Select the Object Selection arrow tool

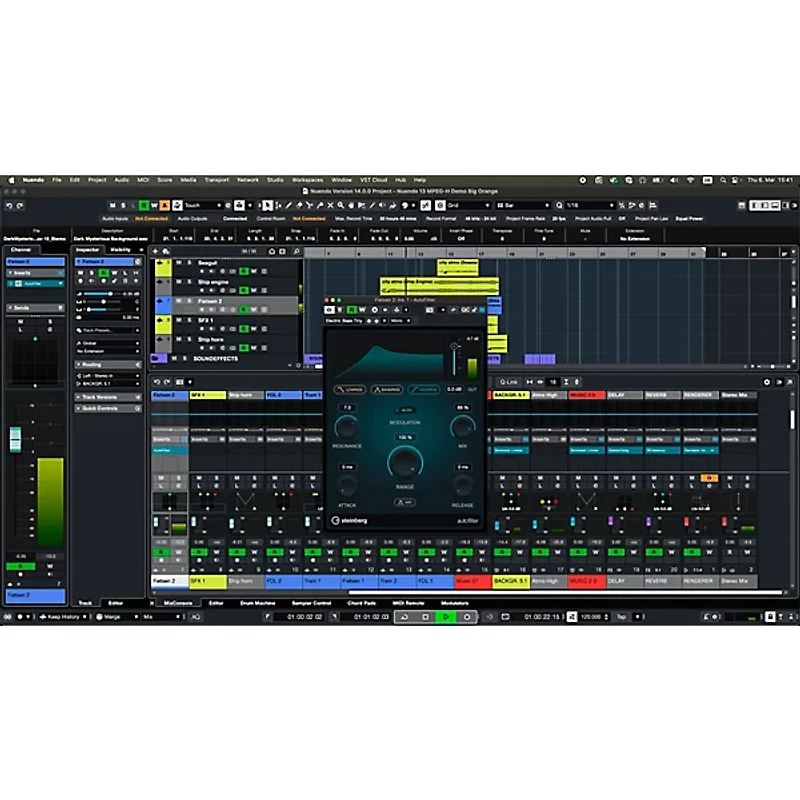tap(268, 204)
